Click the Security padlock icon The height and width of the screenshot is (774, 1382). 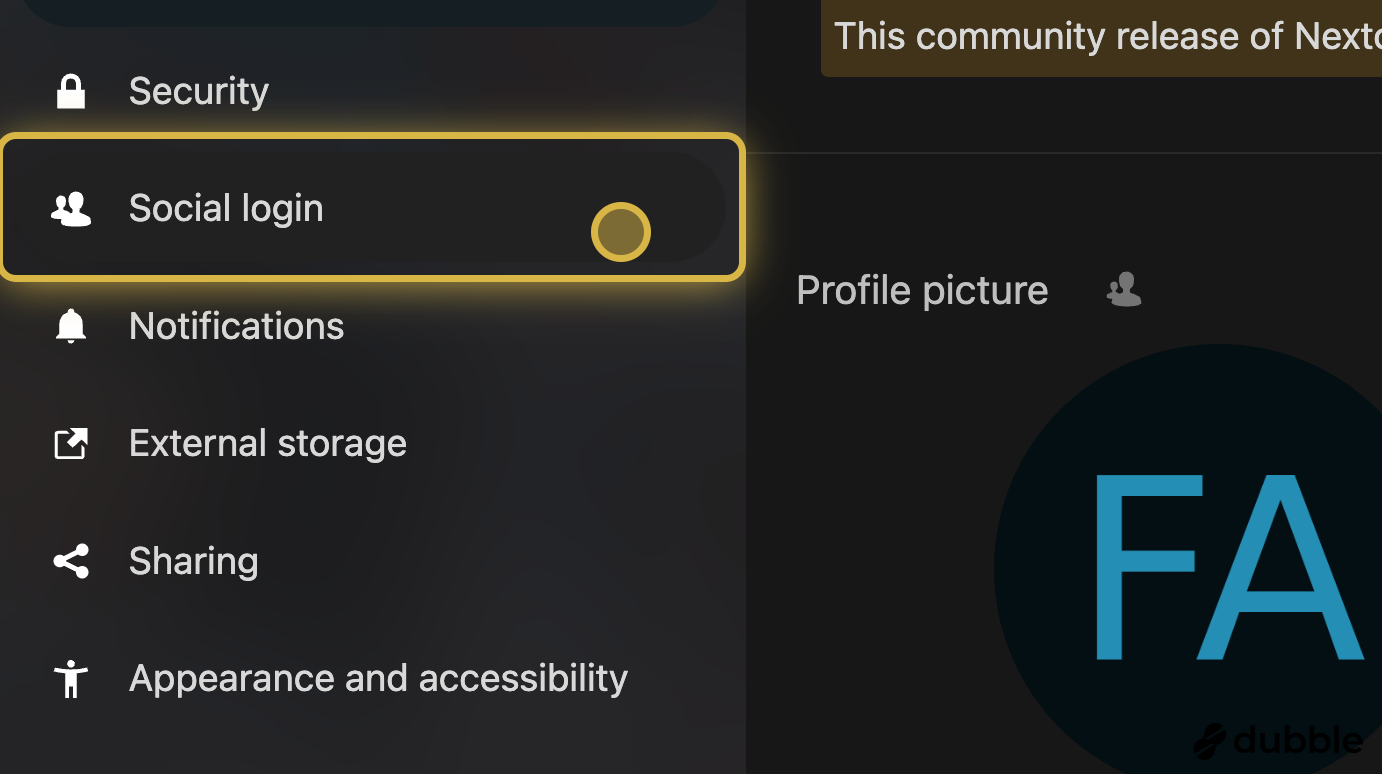[x=70, y=91]
